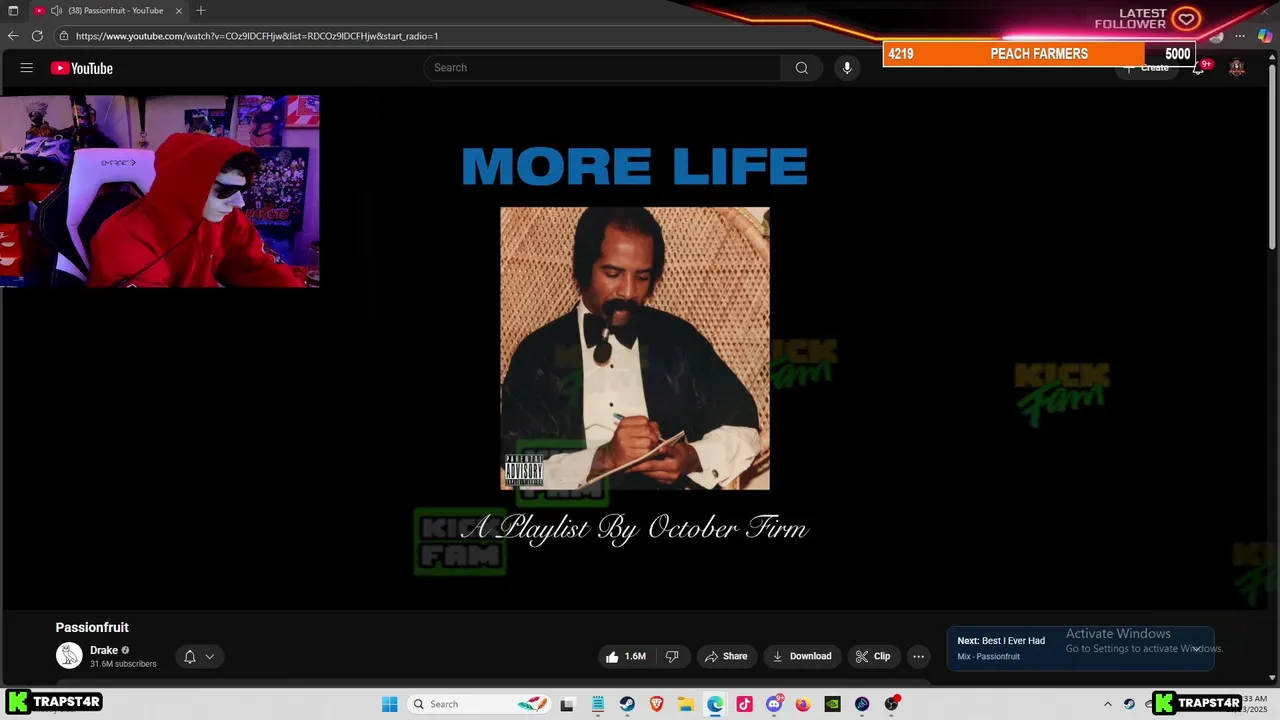Mute the tab via its speaker icon
The height and width of the screenshot is (720, 1280).
[x=56, y=10]
